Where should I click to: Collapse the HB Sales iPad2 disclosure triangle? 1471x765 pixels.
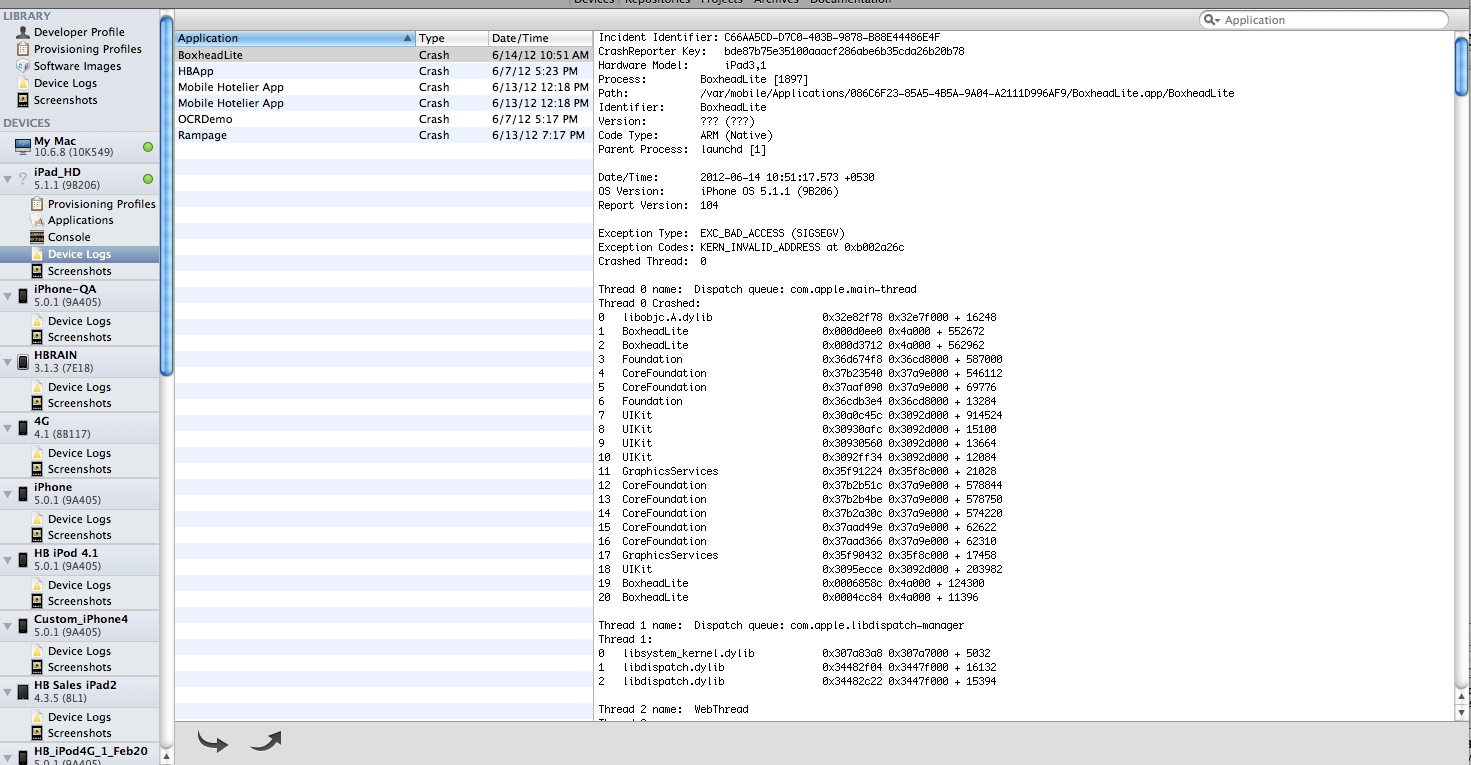(8, 692)
